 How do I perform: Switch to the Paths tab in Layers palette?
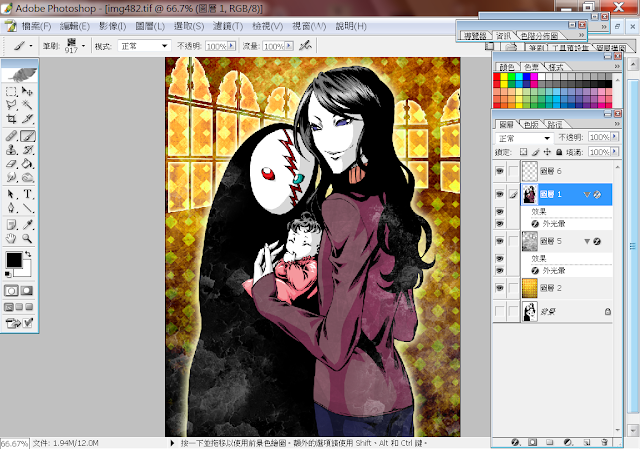point(555,124)
